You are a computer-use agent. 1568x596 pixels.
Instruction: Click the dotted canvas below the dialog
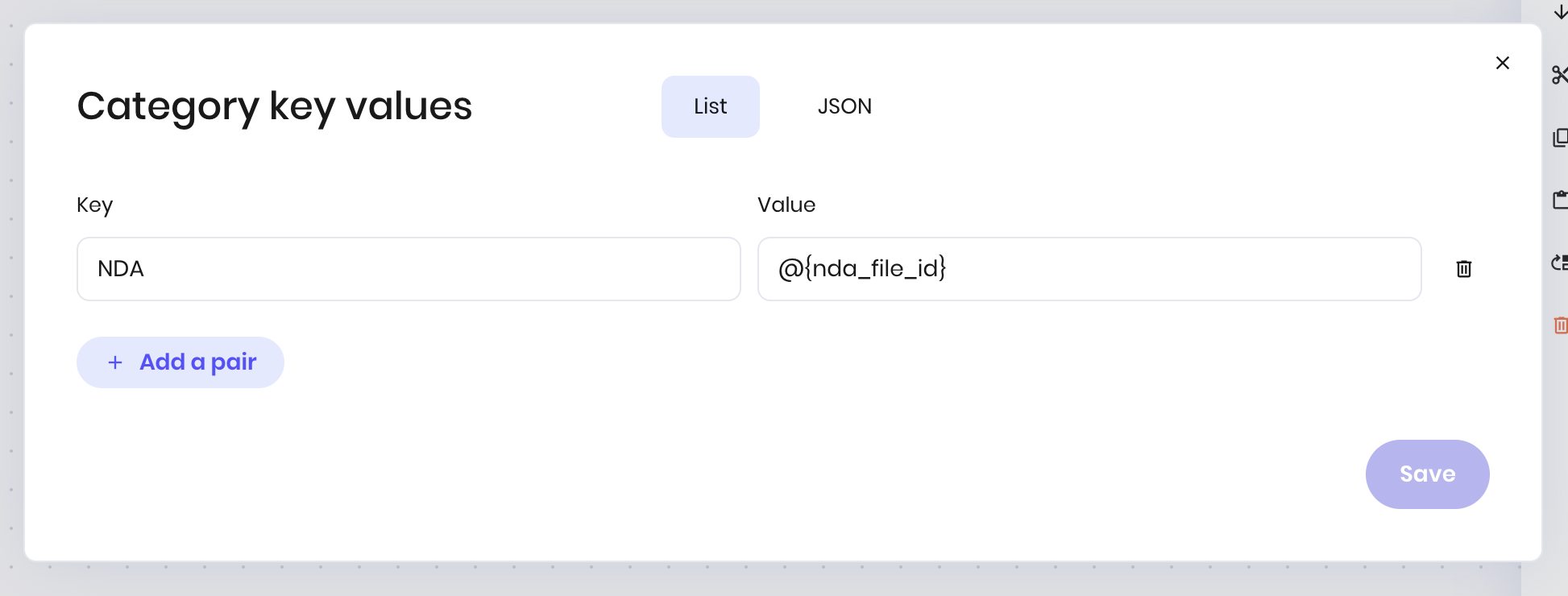pyautogui.click(x=725, y=580)
